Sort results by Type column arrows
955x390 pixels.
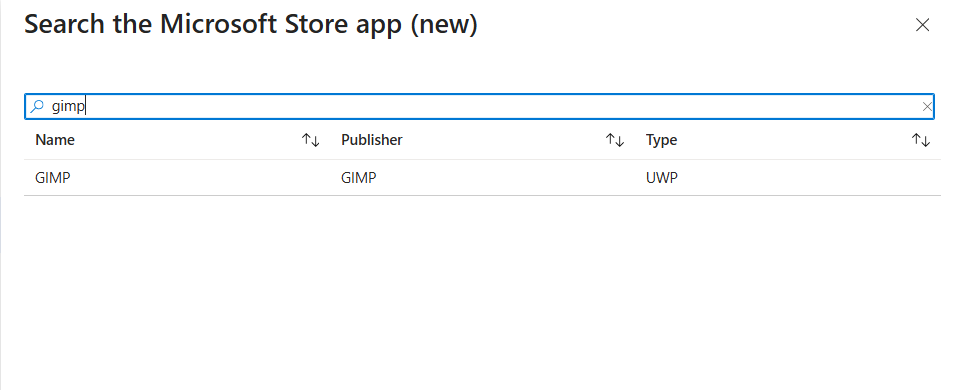(x=920, y=140)
